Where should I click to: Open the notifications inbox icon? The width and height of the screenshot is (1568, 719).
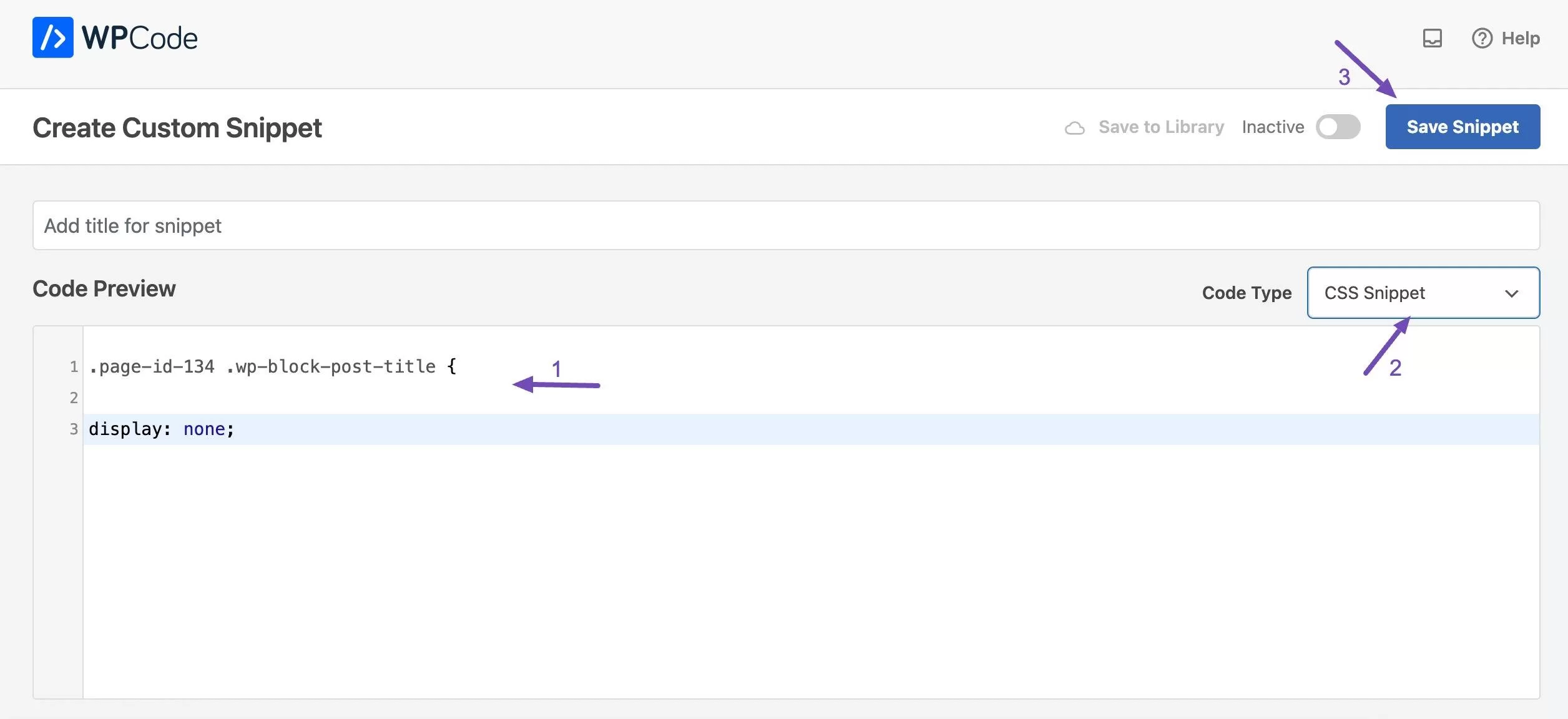tap(1432, 38)
